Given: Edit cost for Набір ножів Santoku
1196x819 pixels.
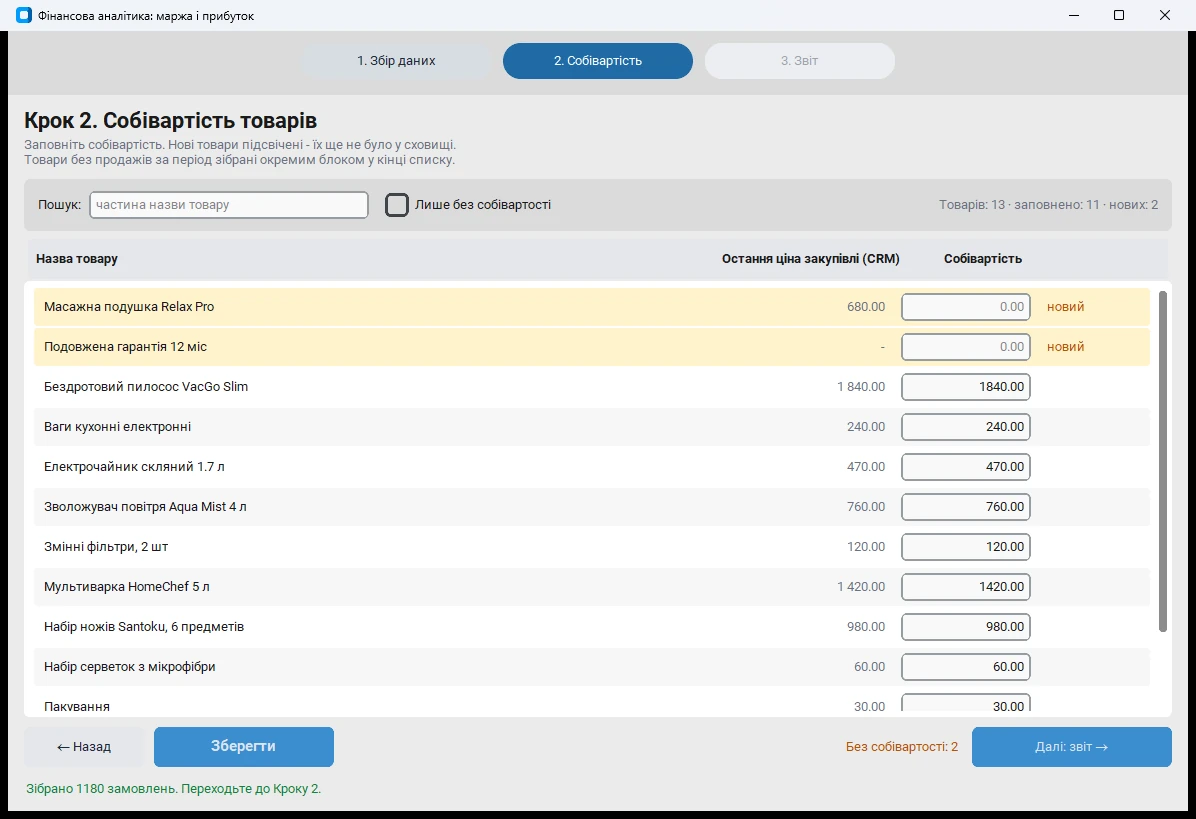Looking at the screenshot, I should [x=966, y=627].
